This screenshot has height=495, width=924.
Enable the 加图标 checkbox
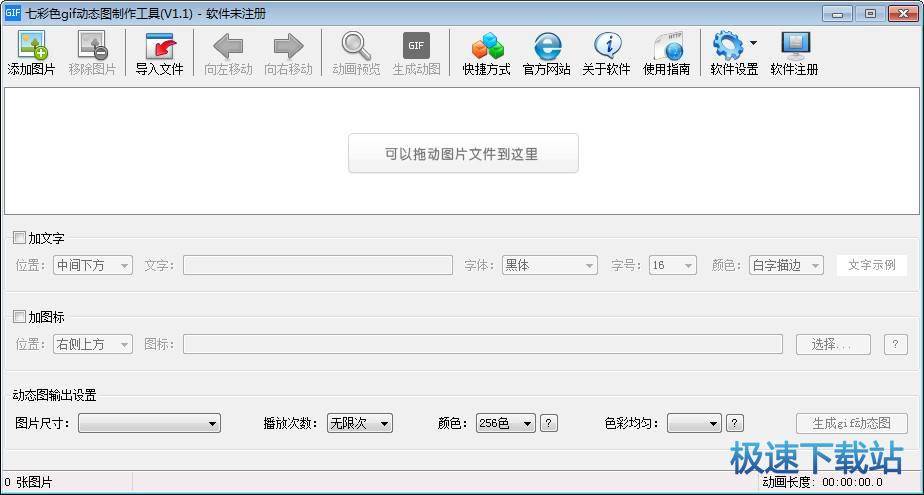tap(19, 317)
